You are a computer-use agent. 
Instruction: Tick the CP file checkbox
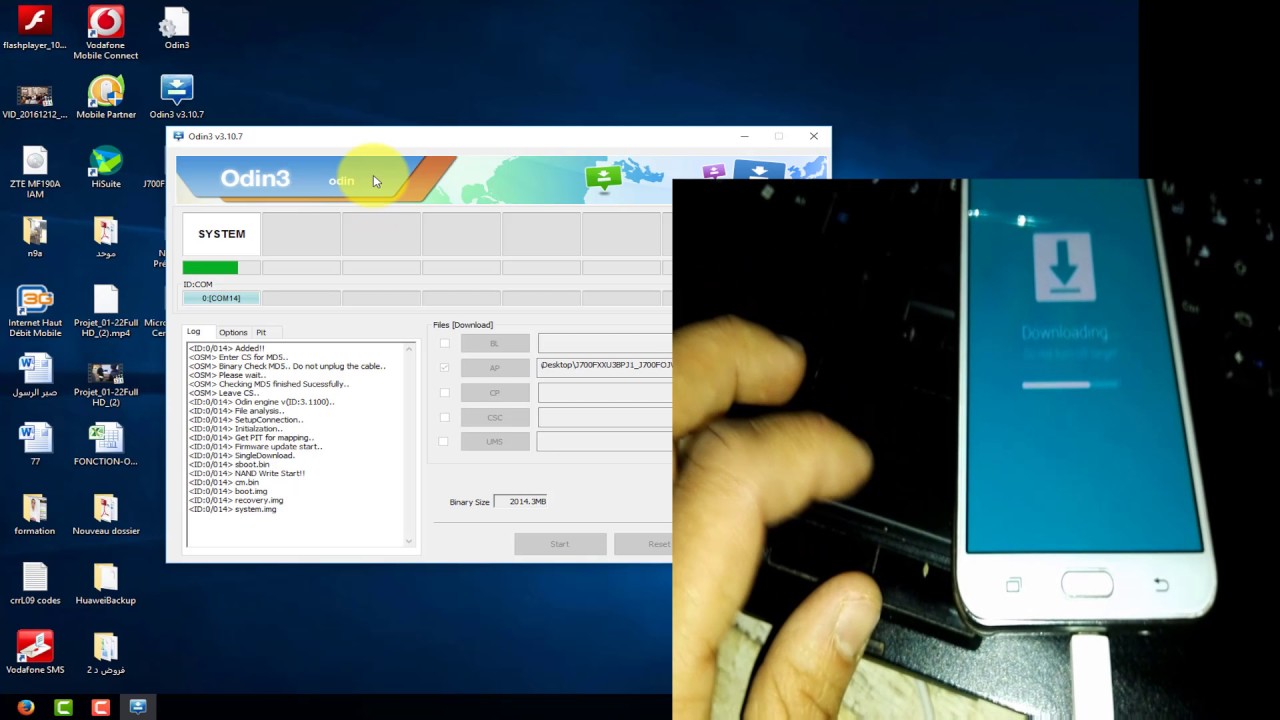tap(444, 392)
